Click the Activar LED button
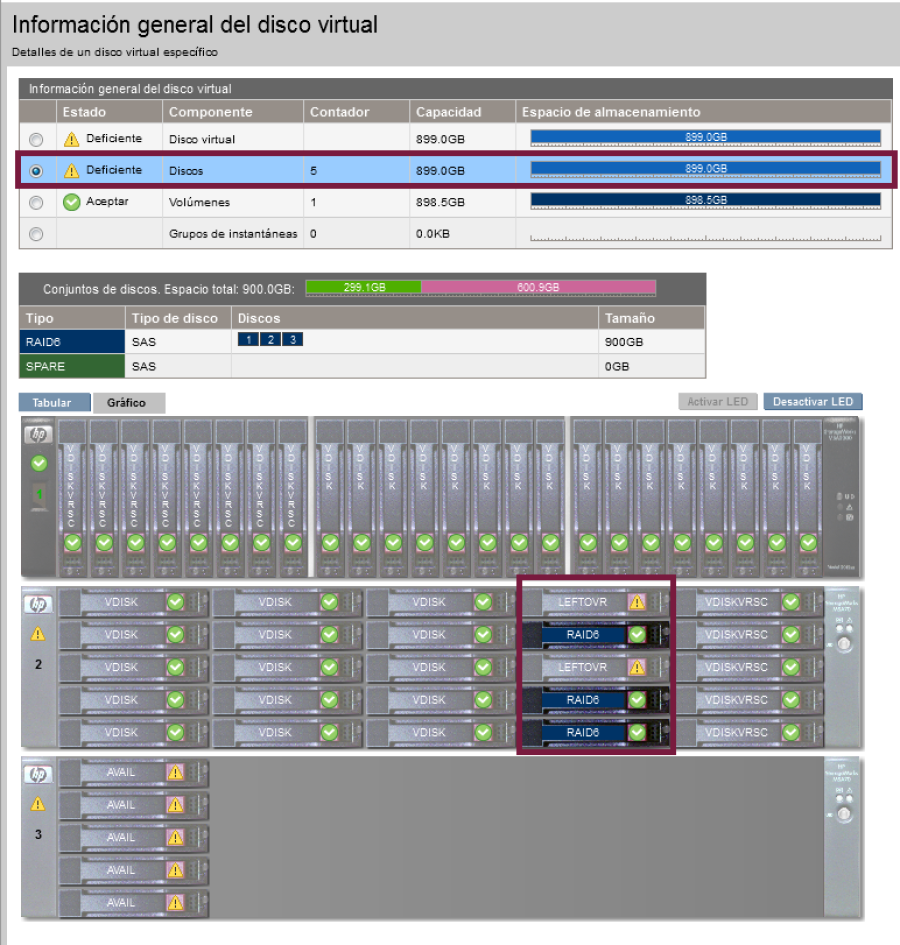The image size is (900, 945). (x=717, y=402)
